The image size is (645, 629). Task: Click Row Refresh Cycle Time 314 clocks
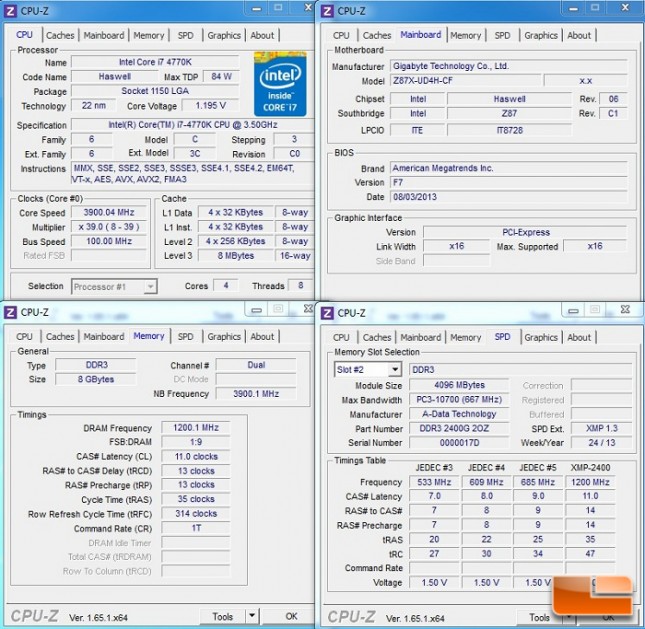196,513
